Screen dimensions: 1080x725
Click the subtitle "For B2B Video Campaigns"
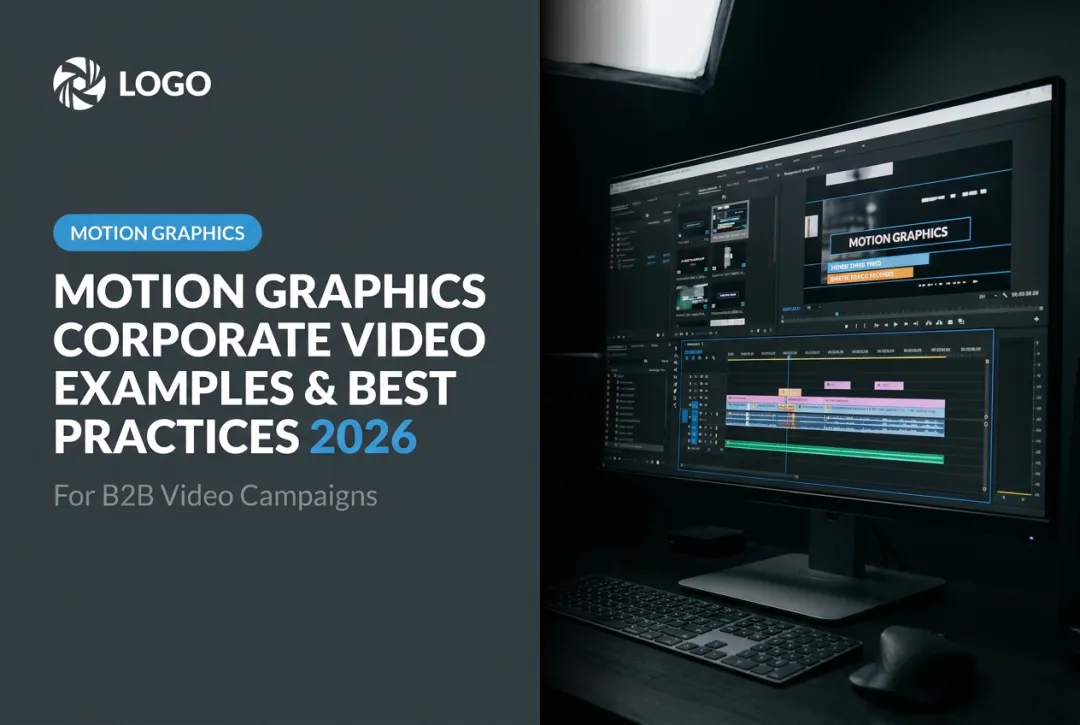(216, 496)
